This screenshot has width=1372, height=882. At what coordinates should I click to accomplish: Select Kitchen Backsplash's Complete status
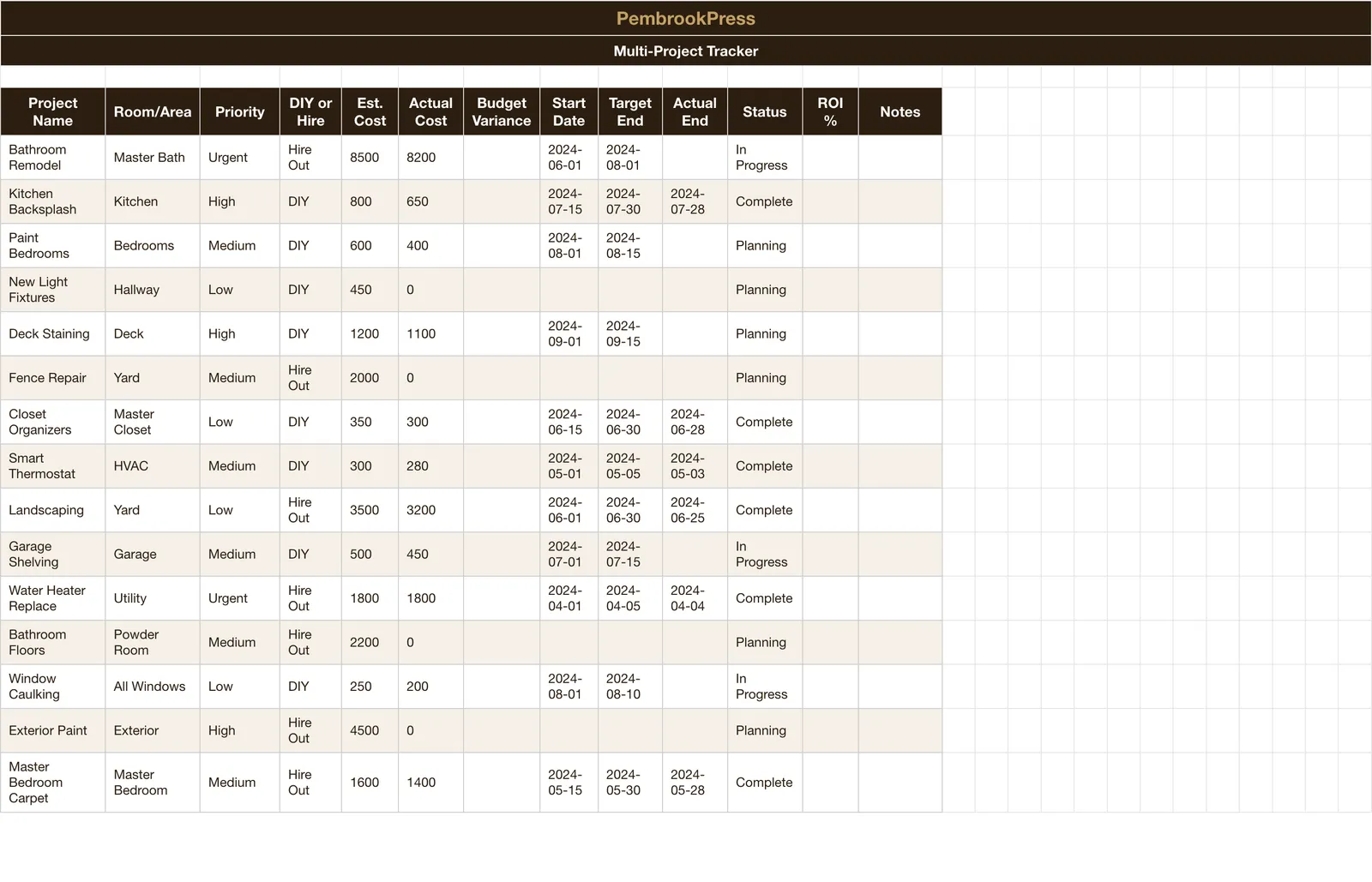pyautogui.click(x=765, y=201)
